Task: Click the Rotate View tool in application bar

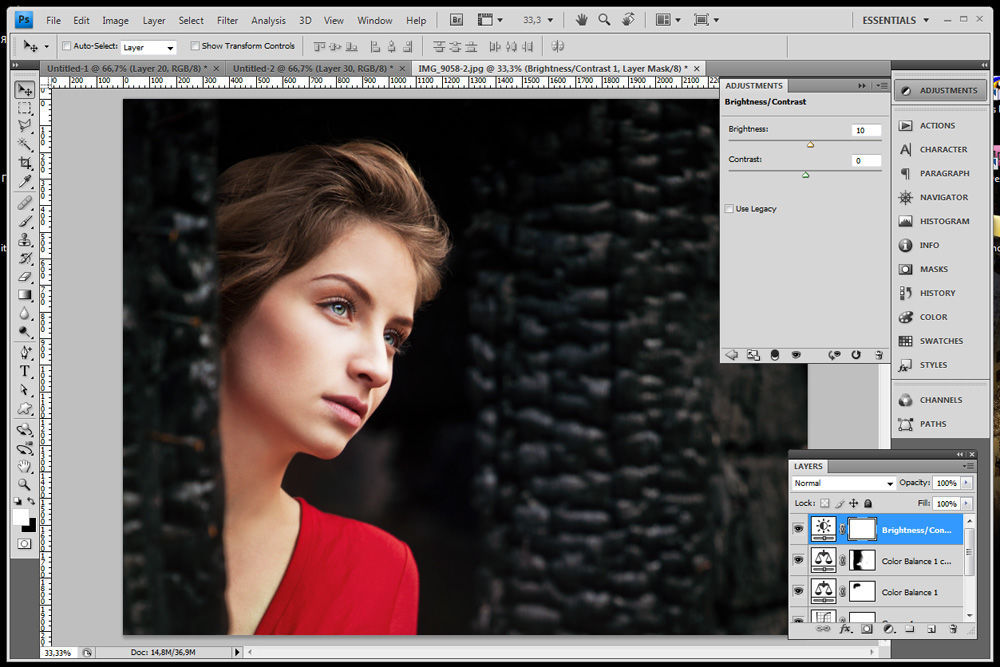Action: tap(628, 20)
